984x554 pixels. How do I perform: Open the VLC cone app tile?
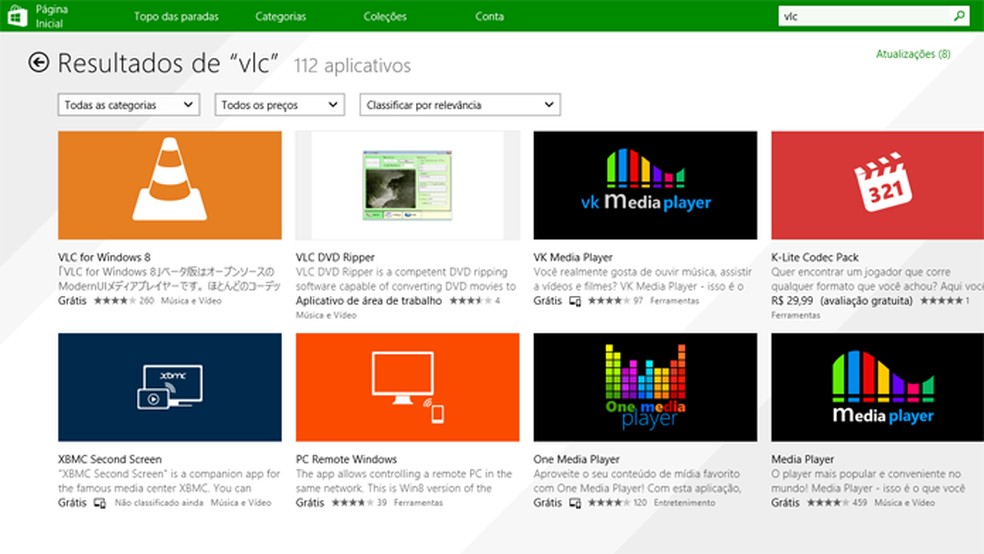click(x=169, y=185)
